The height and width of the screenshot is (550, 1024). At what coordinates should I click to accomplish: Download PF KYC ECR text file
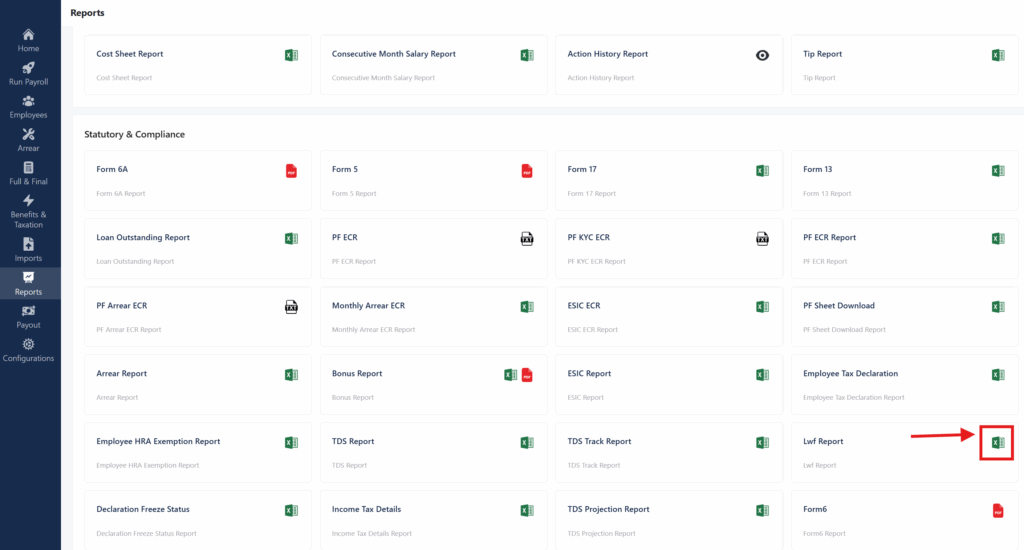762,239
